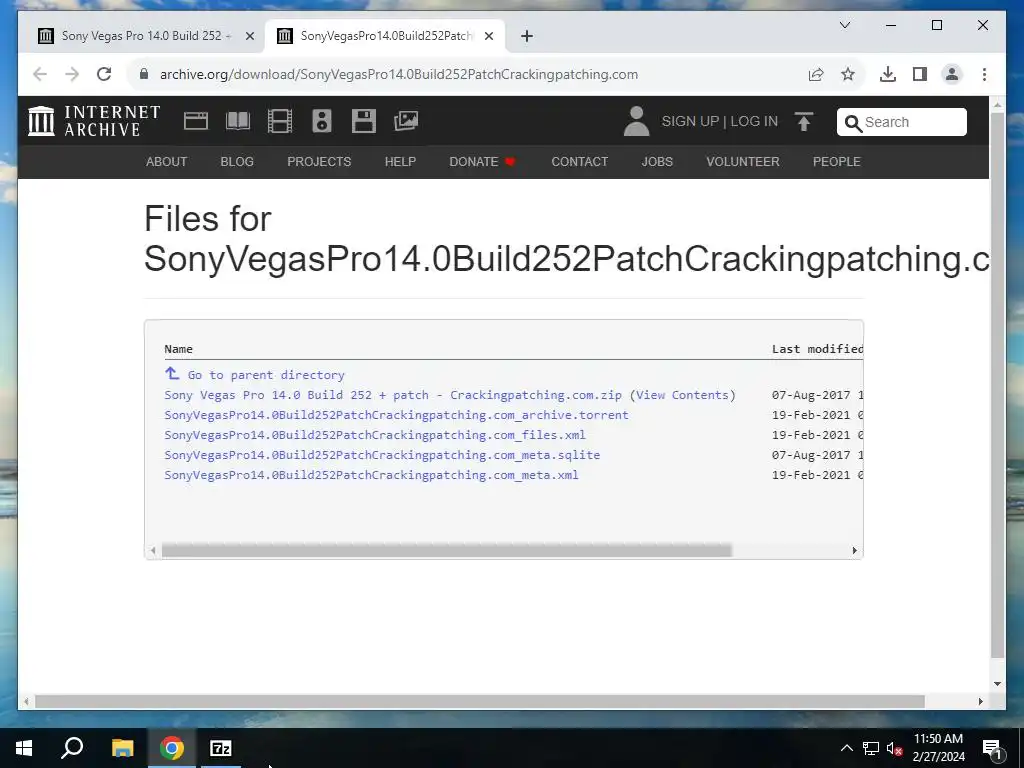Open the notification center icon
This screenshot has height=768, width=1024.
pyautogui.click(x=993, y=748)
